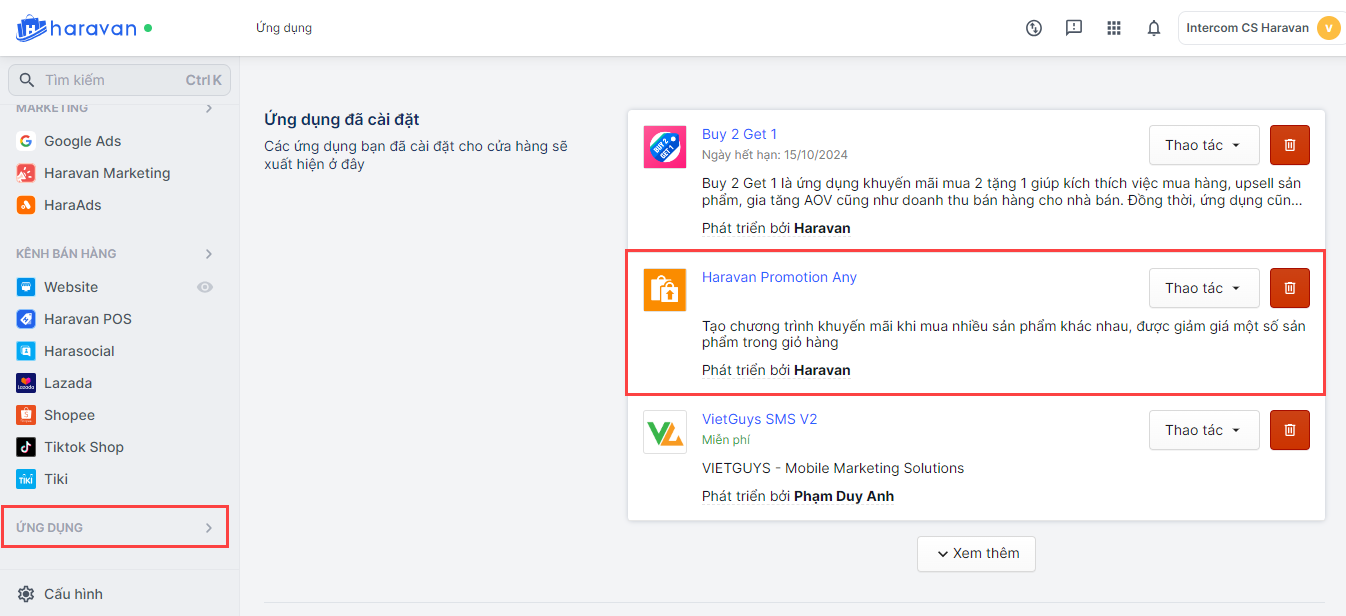Click the Ứng dụng đã cài đặt heading
The width and height of the screenshot is (1346, 616).
click(x=342, y=120)
